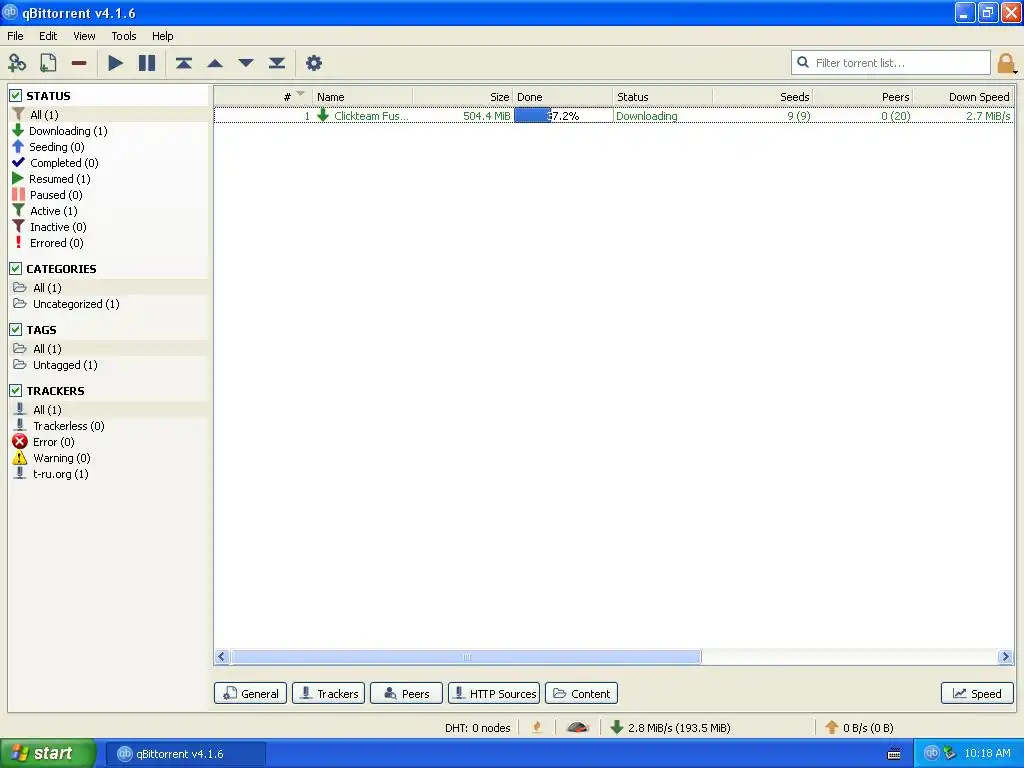Click the search magnifier icon in filter box
The height and width of the screenshot is (768, 1024).
[x=803, y=62]
